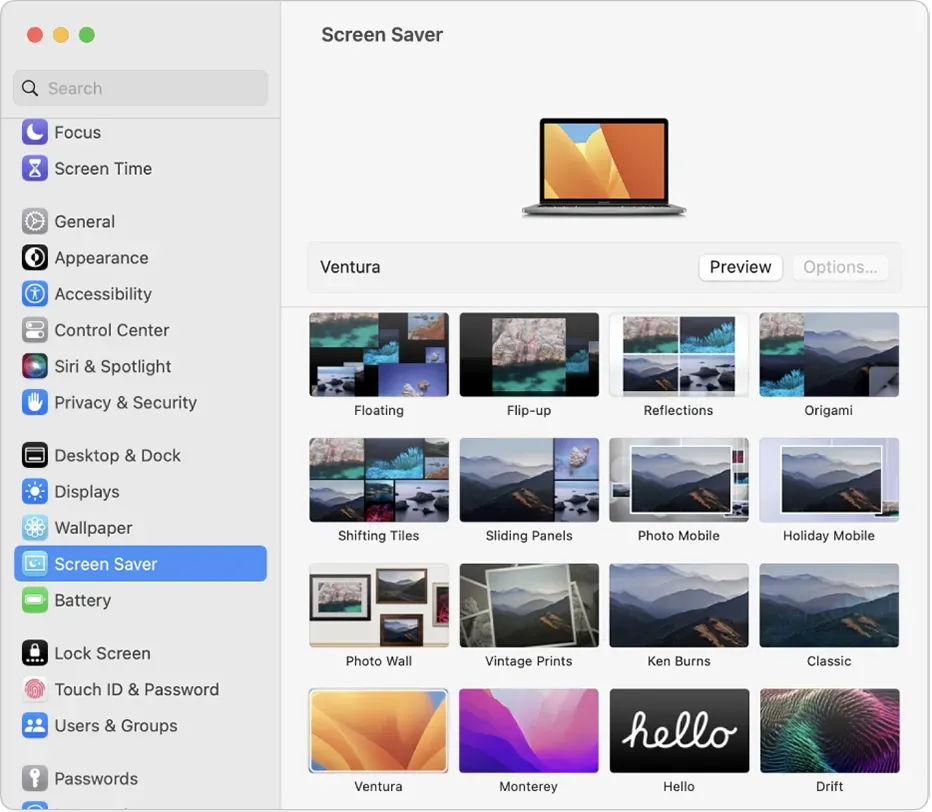Image resolution: width=932 pixels, height=812 pixels.
Task: Click the Focus moon icon in sidebar
Action: point(35,132)
